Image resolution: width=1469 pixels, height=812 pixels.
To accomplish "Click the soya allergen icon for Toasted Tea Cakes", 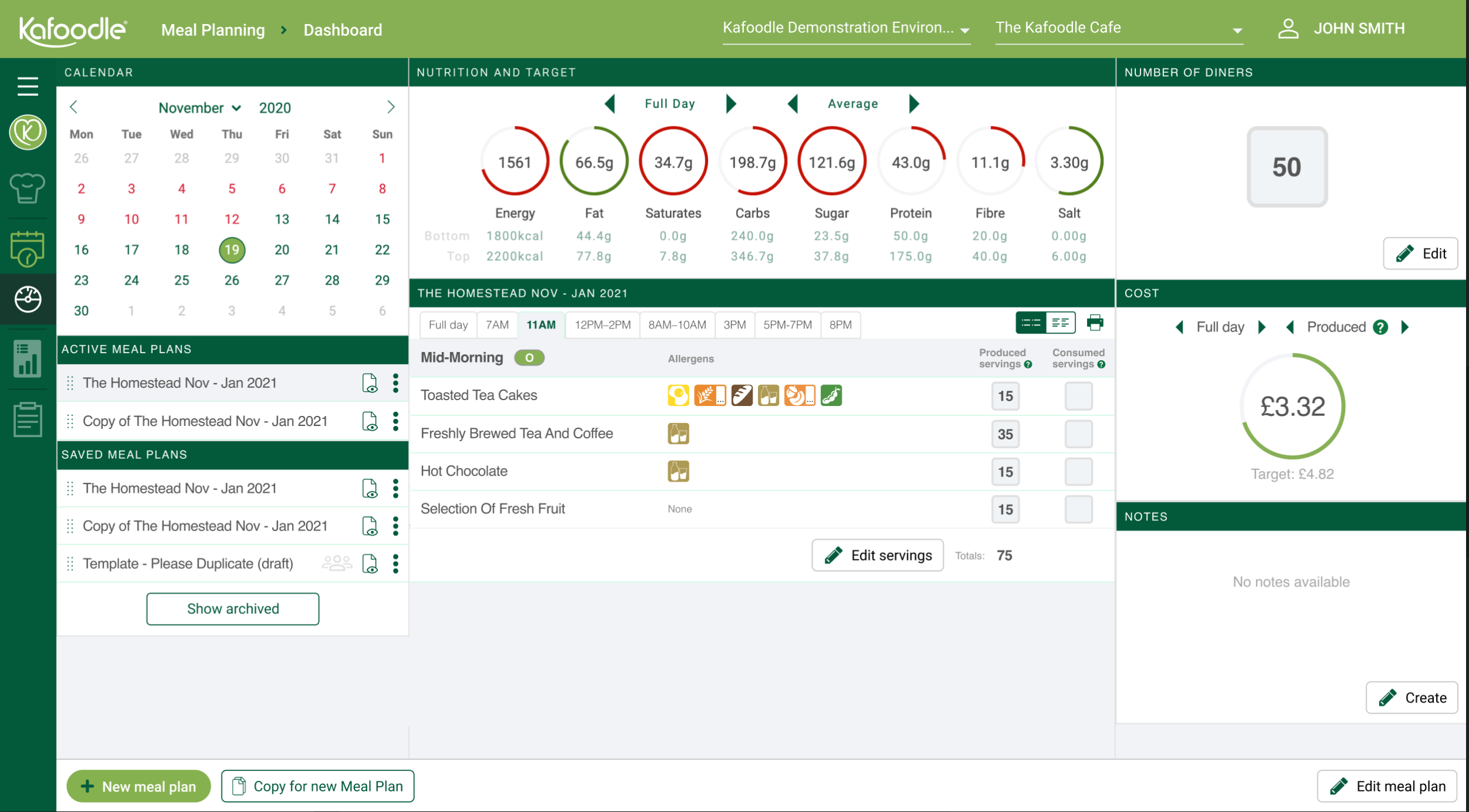I will (x=831, y=395).
